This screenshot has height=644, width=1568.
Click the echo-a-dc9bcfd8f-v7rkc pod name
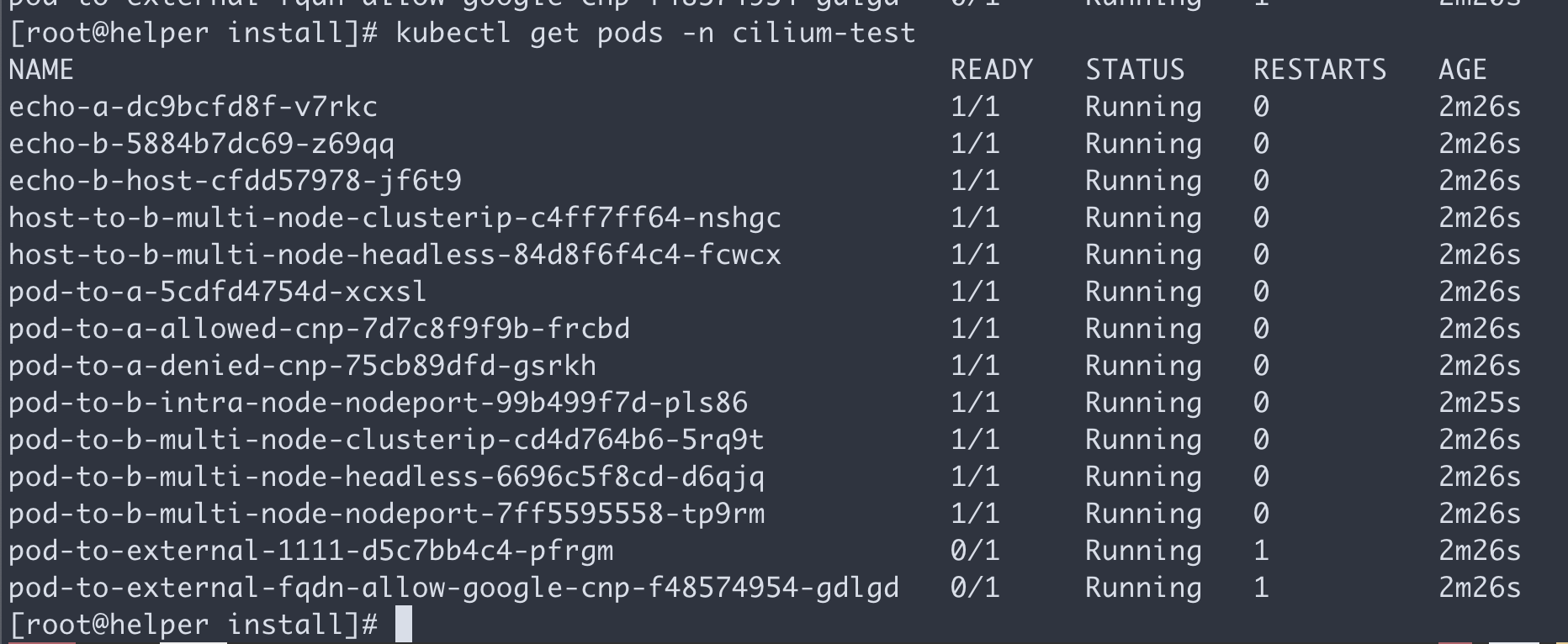coord(193,108)
